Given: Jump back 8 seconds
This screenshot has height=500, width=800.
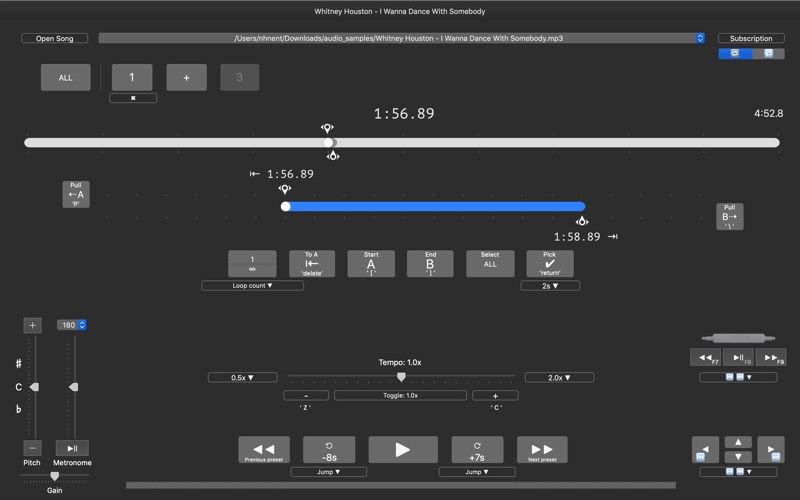Looking at the screenshot, I should coord(329,449).
